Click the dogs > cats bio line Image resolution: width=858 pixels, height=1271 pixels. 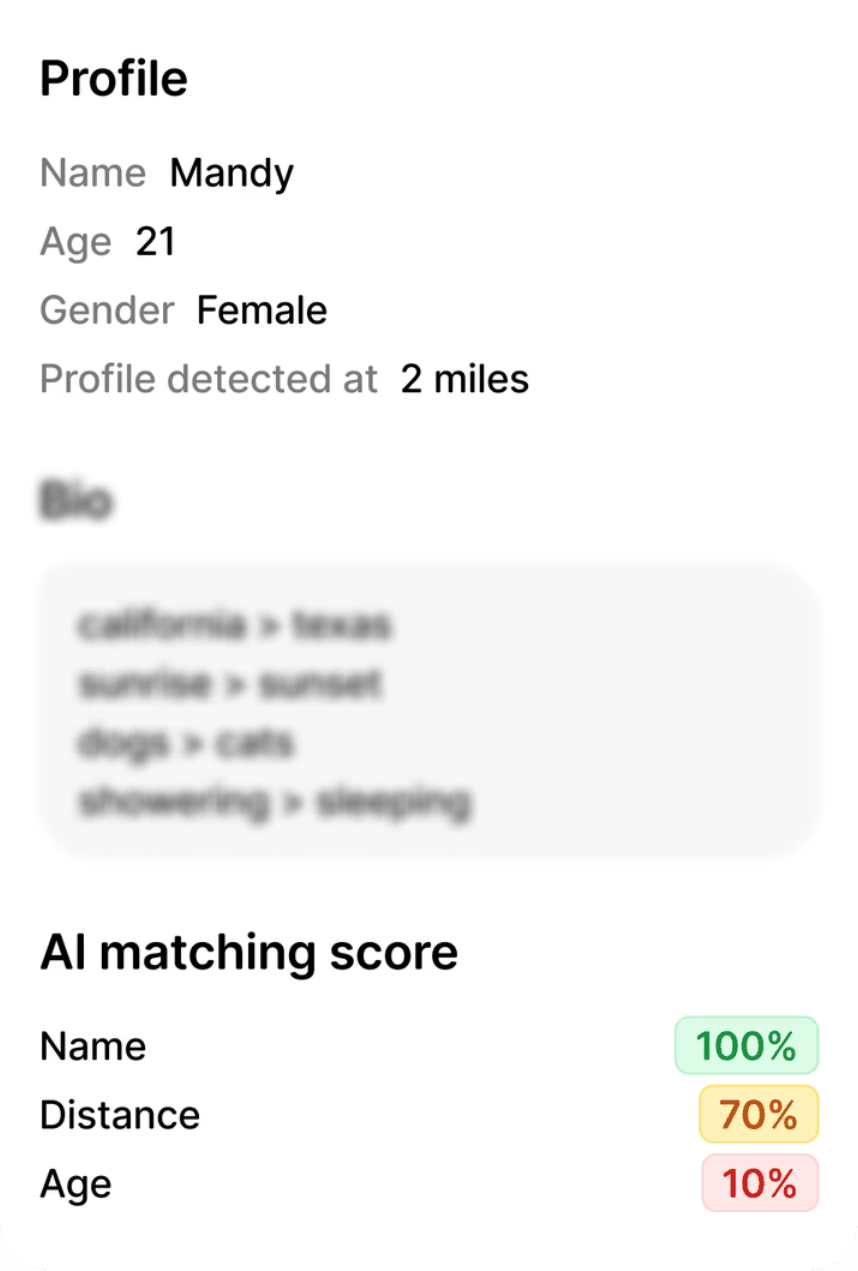tap(186, 744)
